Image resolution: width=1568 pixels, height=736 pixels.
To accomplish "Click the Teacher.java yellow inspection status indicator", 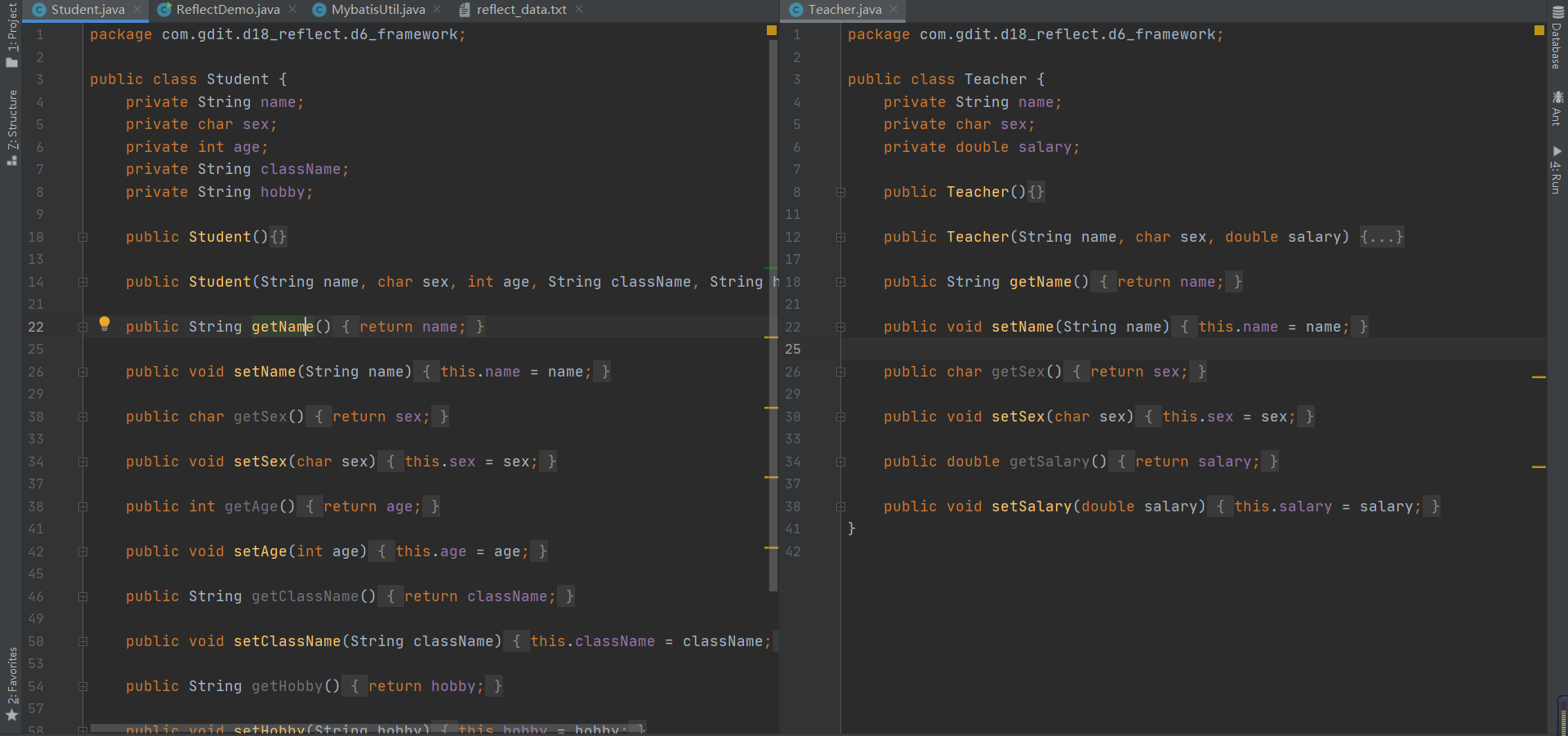I will pos(1539,30).
